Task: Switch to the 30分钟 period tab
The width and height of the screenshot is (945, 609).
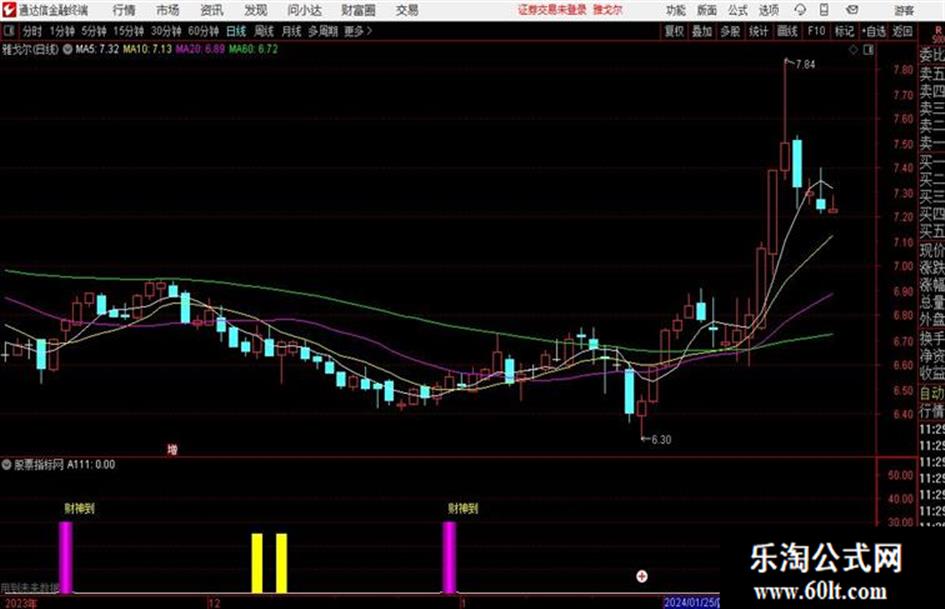Action: pos(166,31)
